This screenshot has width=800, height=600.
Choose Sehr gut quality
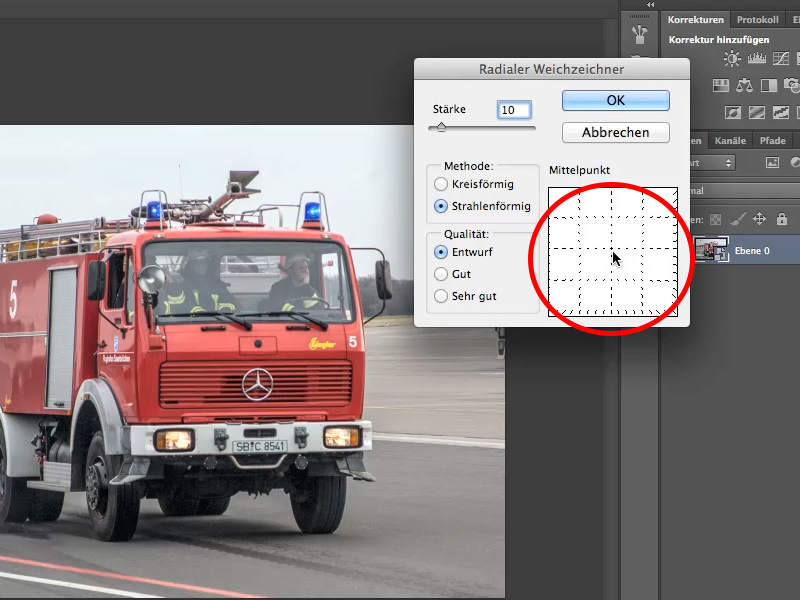465,296
